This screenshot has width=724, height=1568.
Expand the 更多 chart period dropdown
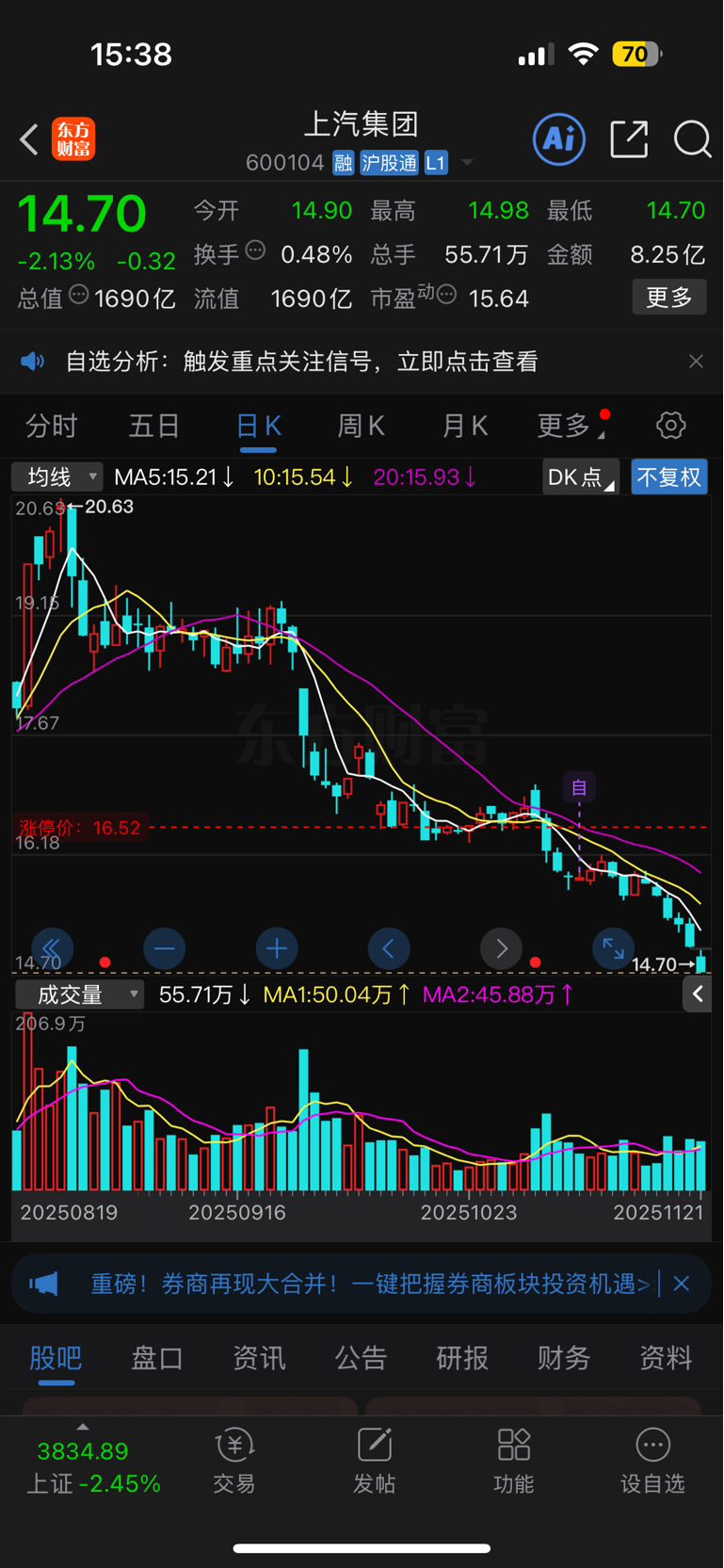coord(571,427)
